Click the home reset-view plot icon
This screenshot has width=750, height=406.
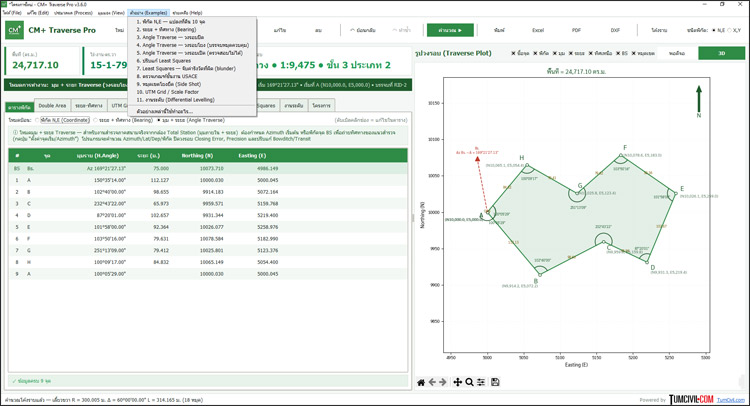pyautogui.click(x=421, y=382)
